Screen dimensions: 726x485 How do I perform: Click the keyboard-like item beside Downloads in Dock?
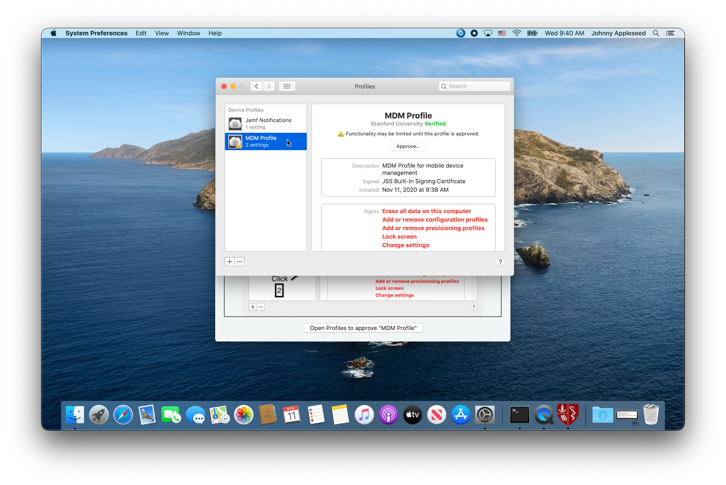pyautogui.click(x=627, y=415)
